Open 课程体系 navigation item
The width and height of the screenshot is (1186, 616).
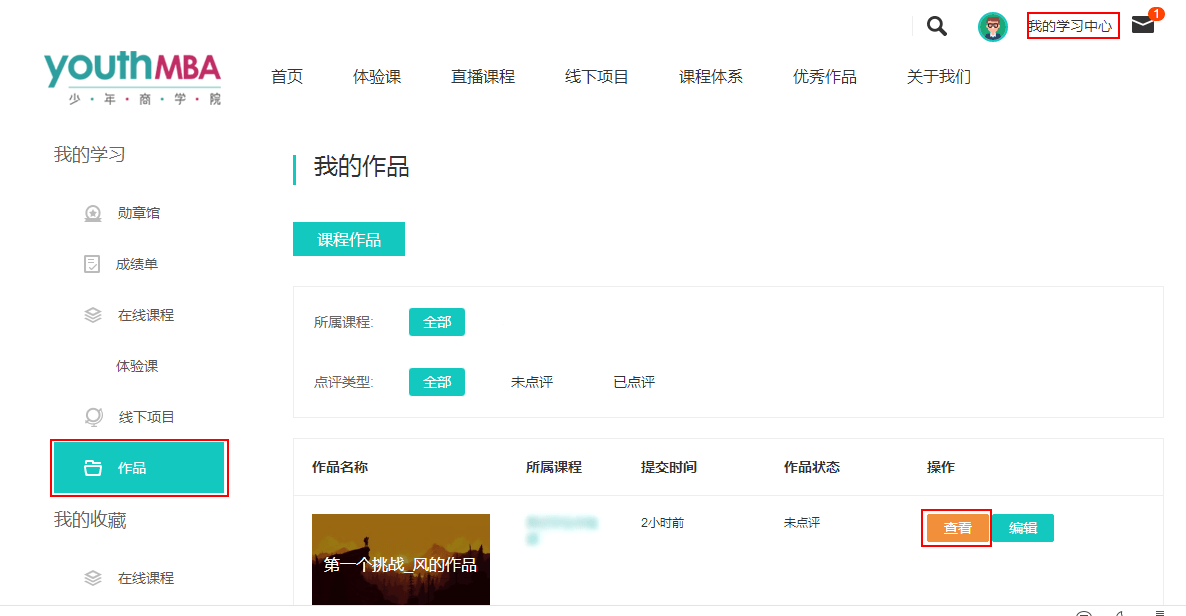coord(710,76)
